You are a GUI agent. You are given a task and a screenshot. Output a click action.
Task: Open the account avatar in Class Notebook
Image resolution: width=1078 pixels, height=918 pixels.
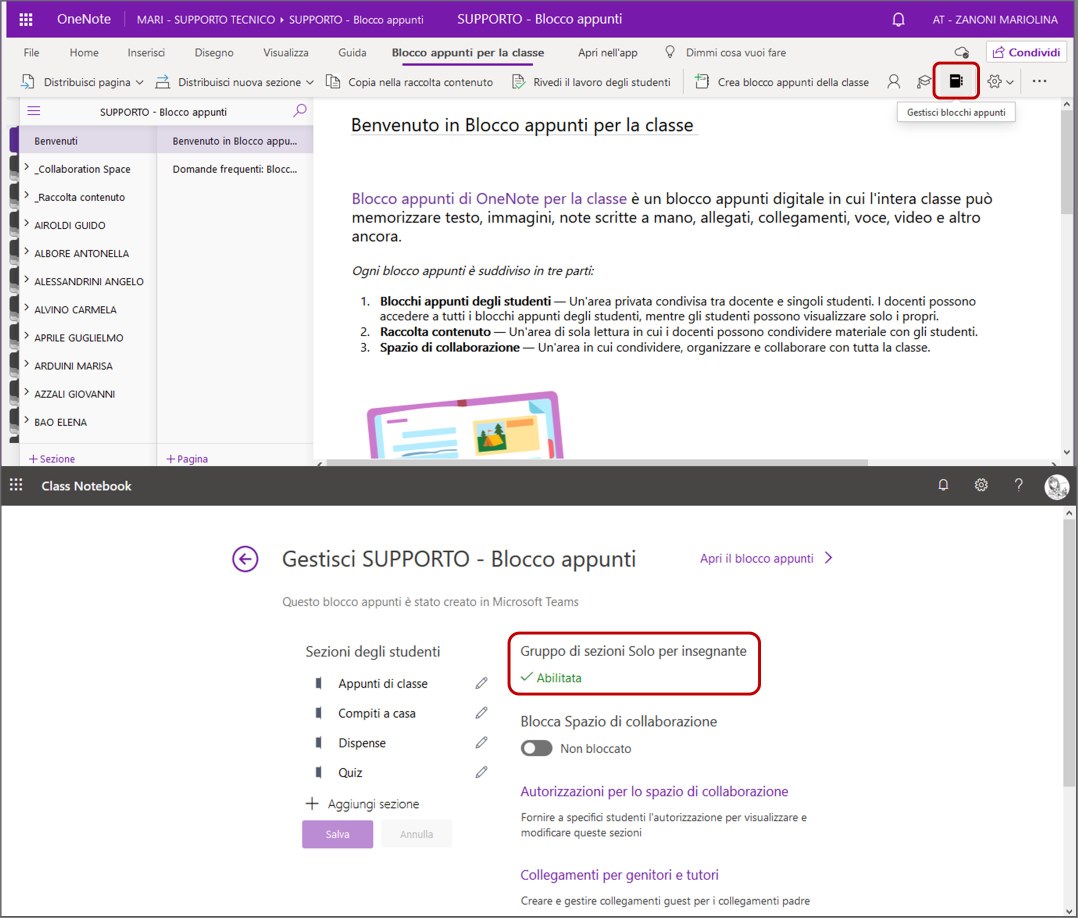click(1057, 486)
